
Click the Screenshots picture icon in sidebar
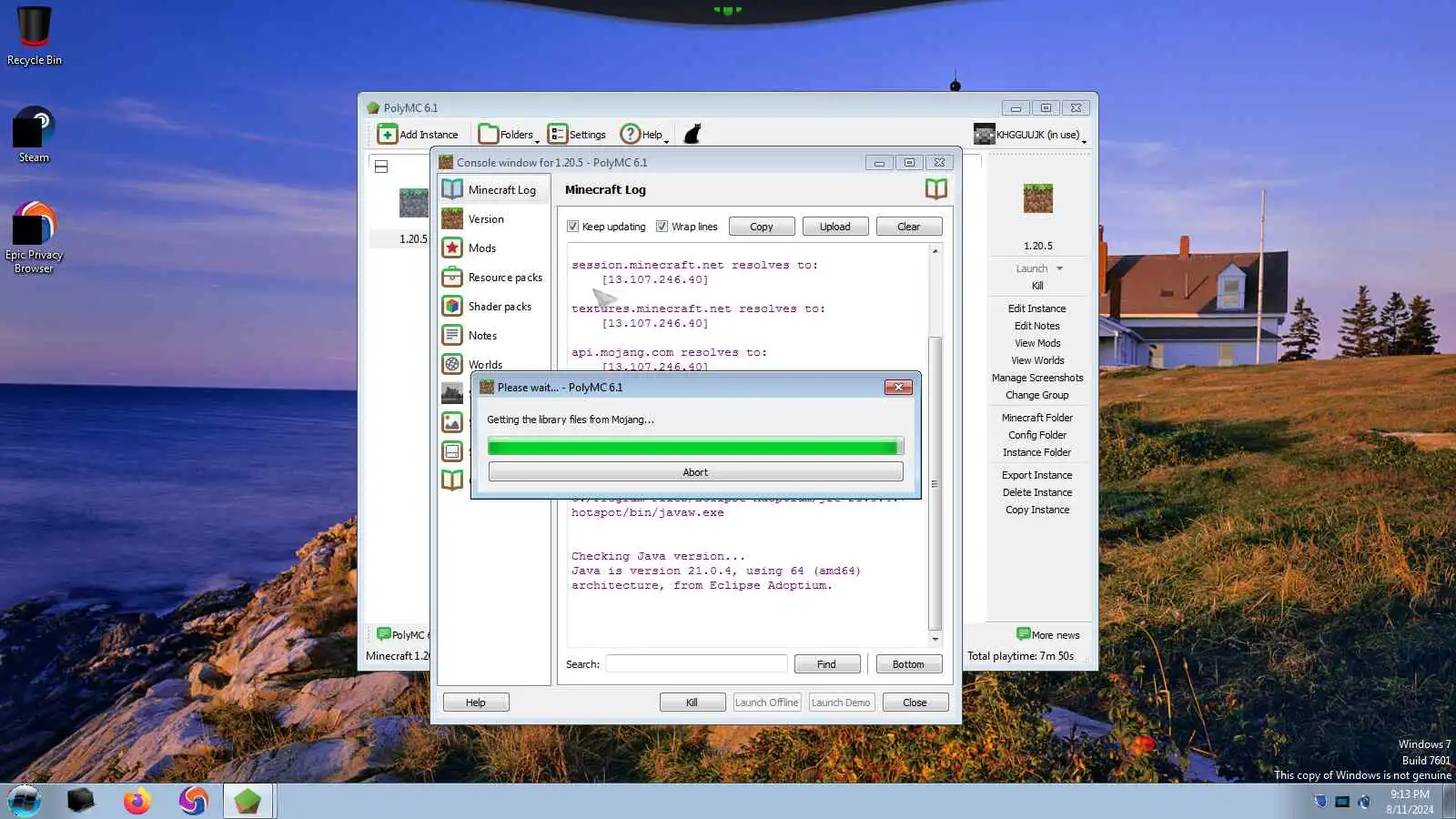tap(452, 422)
